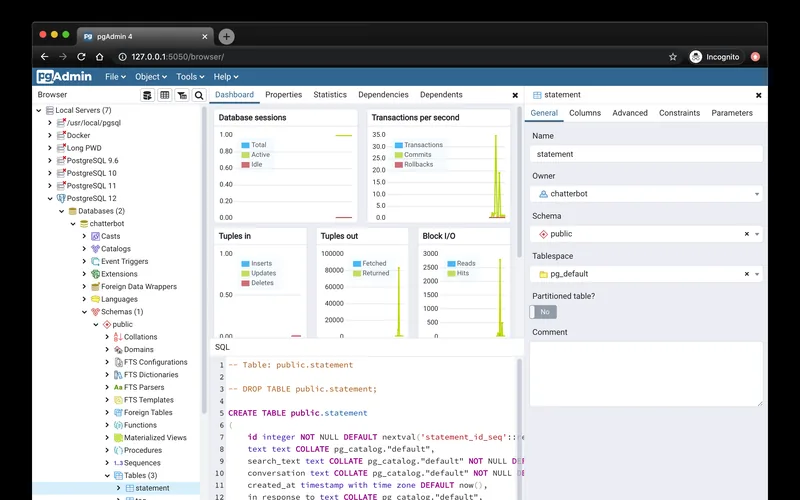Open the Tools menu
This screenshot has width=800, height=500.
[190, 77]
